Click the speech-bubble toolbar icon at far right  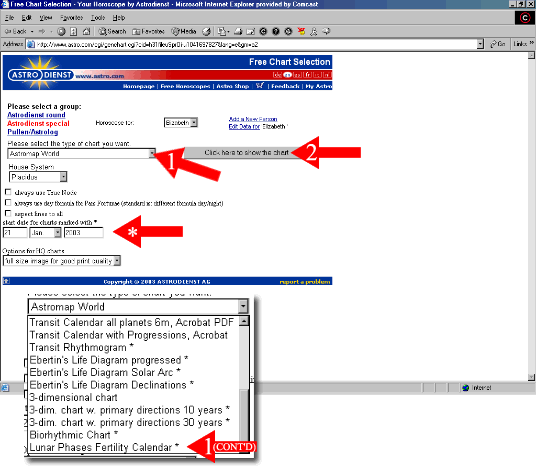coord(326,31)
